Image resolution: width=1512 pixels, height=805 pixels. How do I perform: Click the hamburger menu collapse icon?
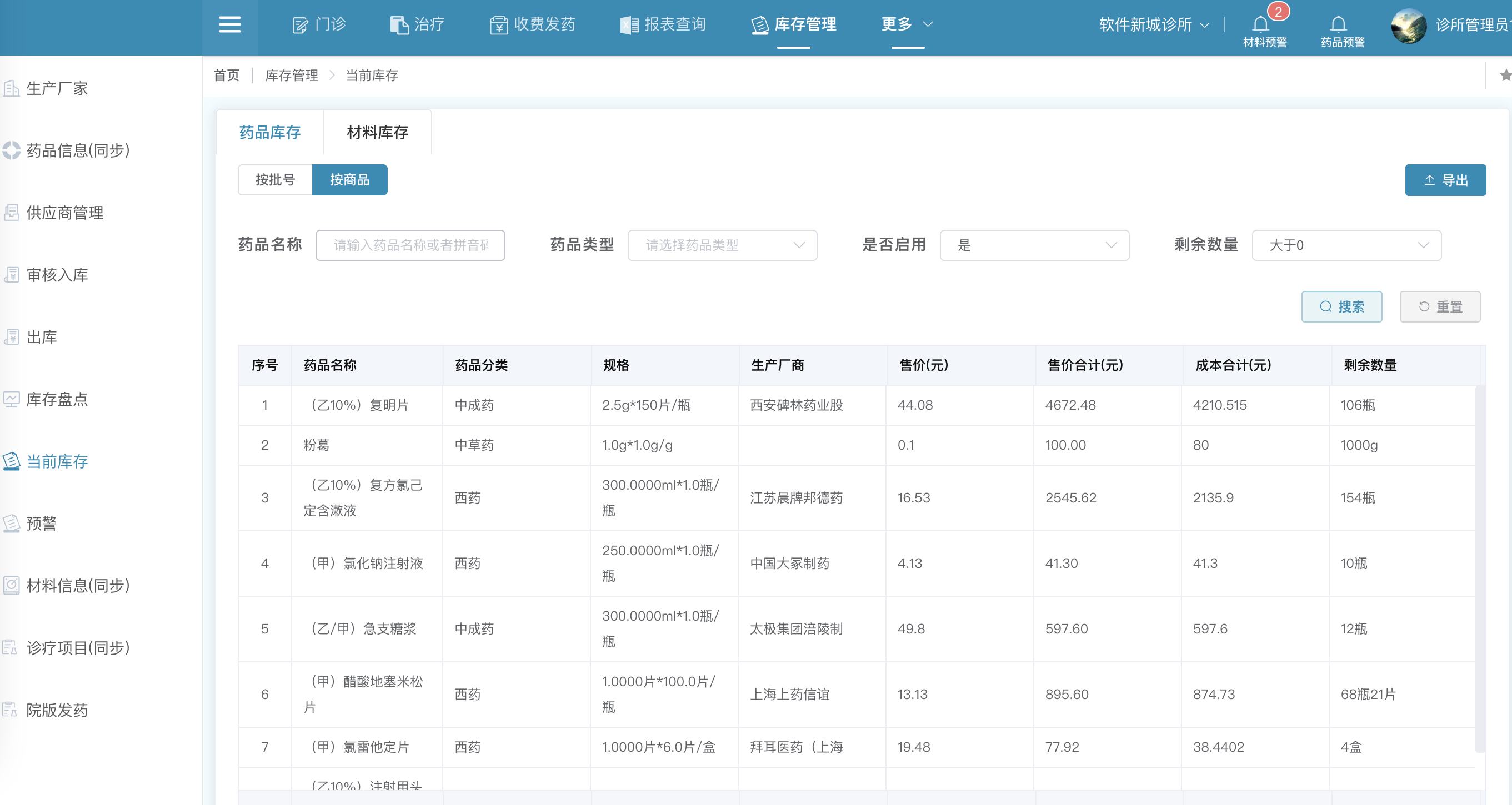tap(229, 24)
